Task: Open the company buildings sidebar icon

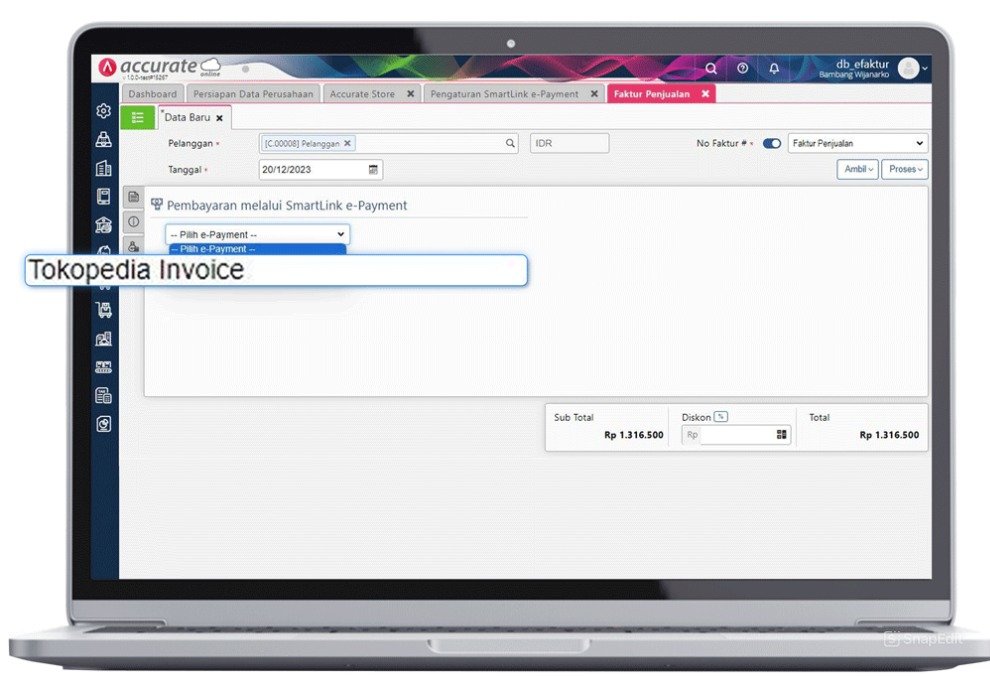Action: coord(104,168)
